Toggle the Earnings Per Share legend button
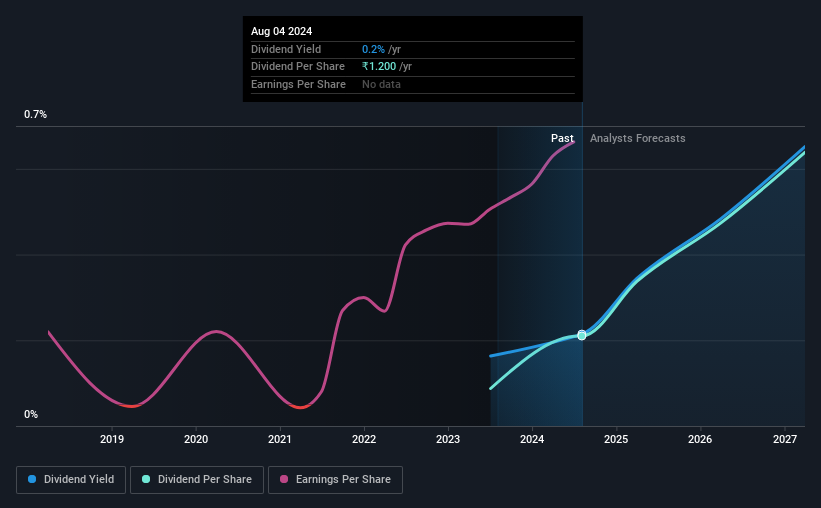 click(x=335, y=480)
